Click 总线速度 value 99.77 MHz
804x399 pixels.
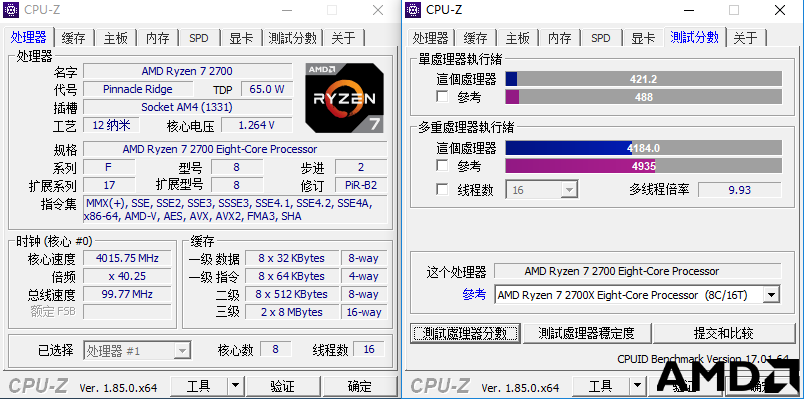click(x=127, y=294)
